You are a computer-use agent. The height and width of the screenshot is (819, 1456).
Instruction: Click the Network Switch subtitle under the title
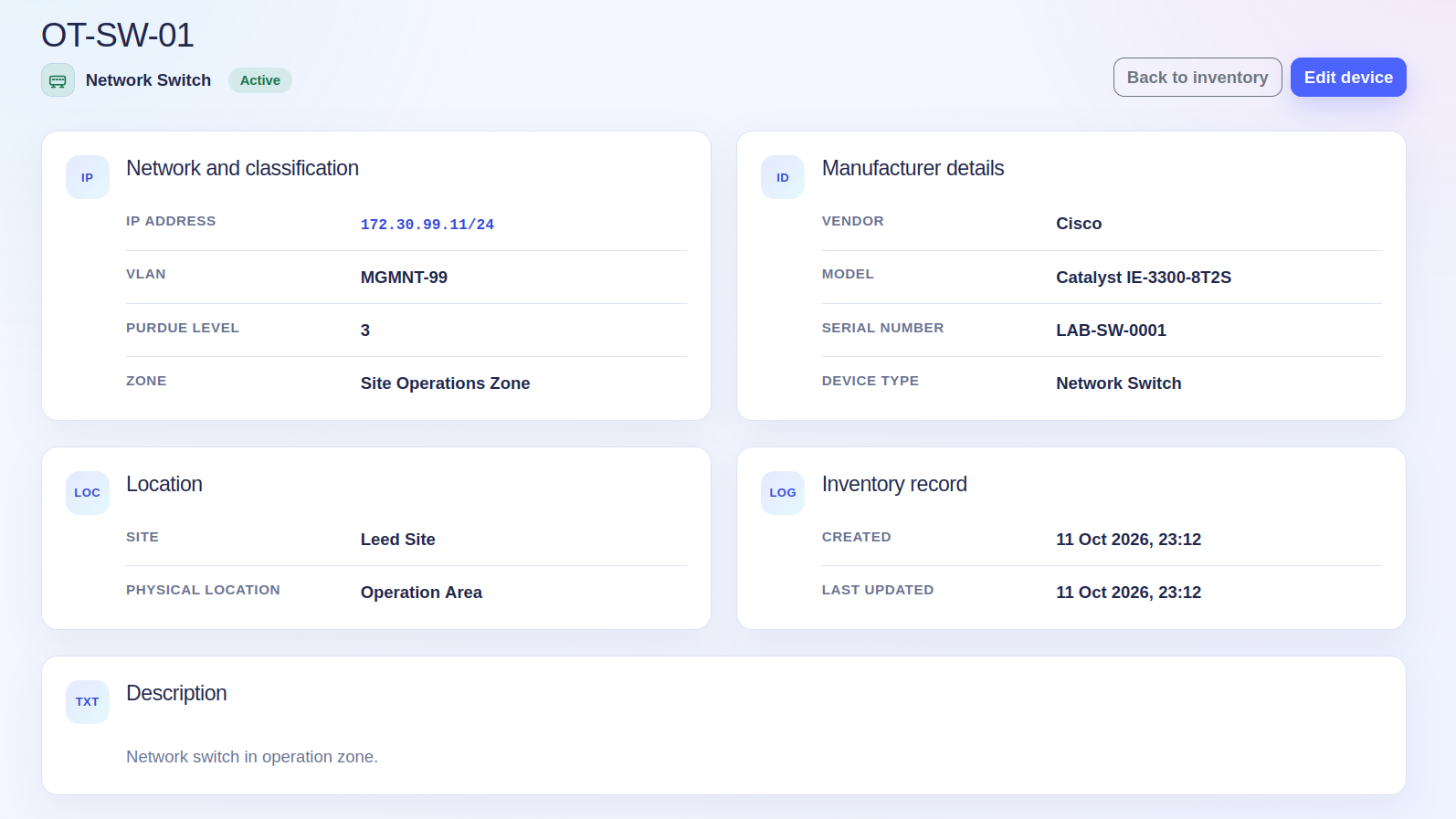[x=148, y=80]
